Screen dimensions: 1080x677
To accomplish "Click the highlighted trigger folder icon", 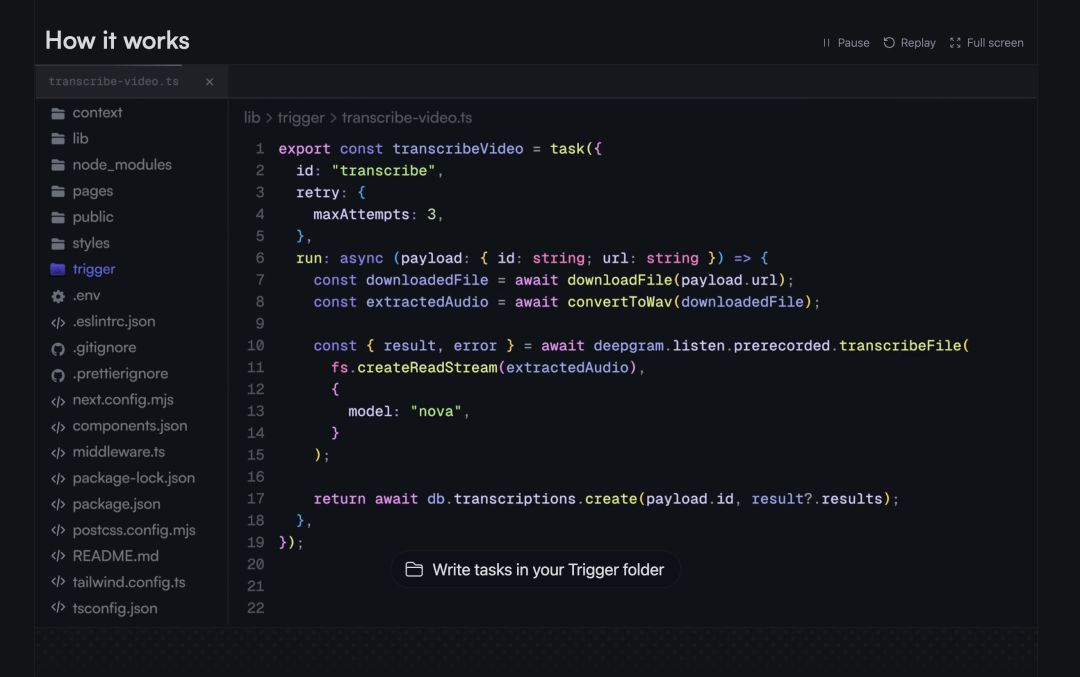I will coord(58,269).
